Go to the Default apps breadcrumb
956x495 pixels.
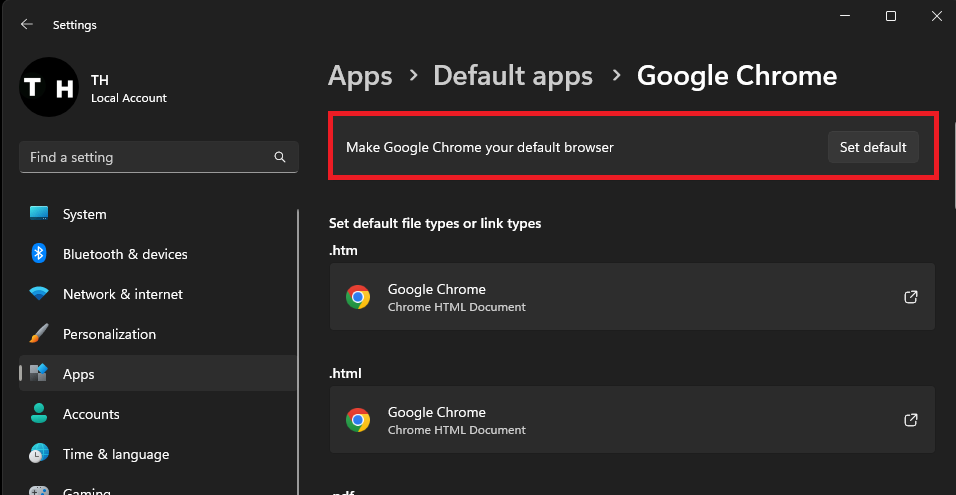pyautogui.click(x=513, y=76)
